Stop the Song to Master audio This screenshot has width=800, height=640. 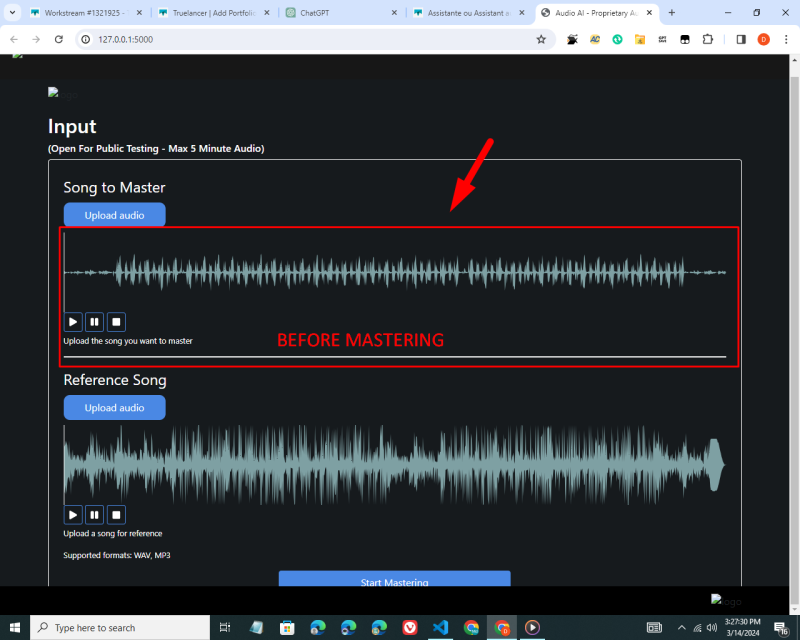click(116, 322)
